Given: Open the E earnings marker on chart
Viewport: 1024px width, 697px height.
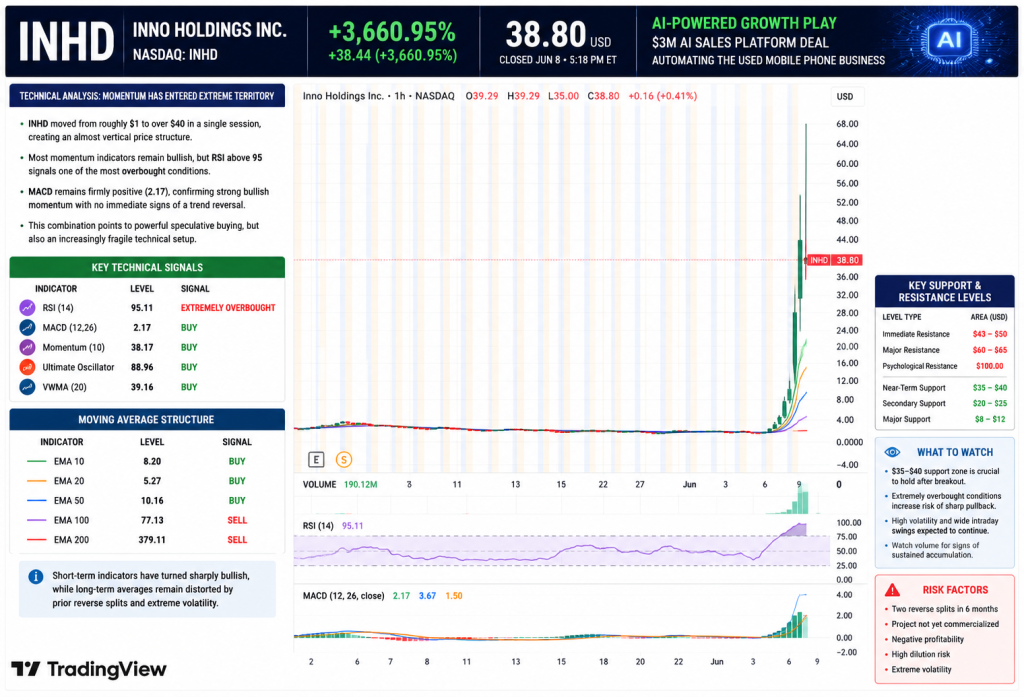Looking at the screenshot, I should click(316, 460).
